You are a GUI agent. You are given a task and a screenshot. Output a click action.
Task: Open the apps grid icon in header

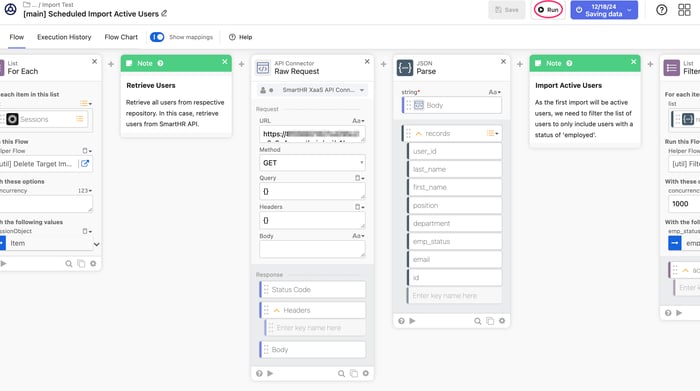[684, 10]
